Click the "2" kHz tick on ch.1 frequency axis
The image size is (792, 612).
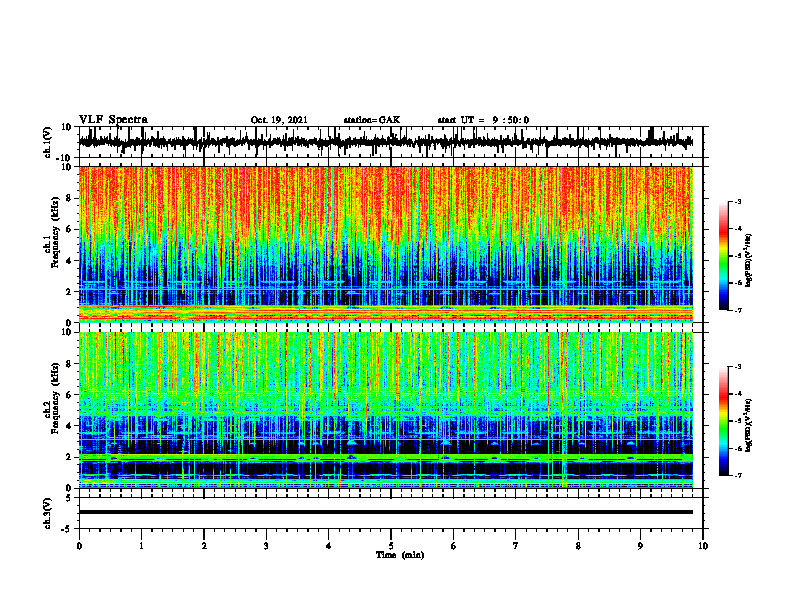pyautogui.click(x=69, y=292)
